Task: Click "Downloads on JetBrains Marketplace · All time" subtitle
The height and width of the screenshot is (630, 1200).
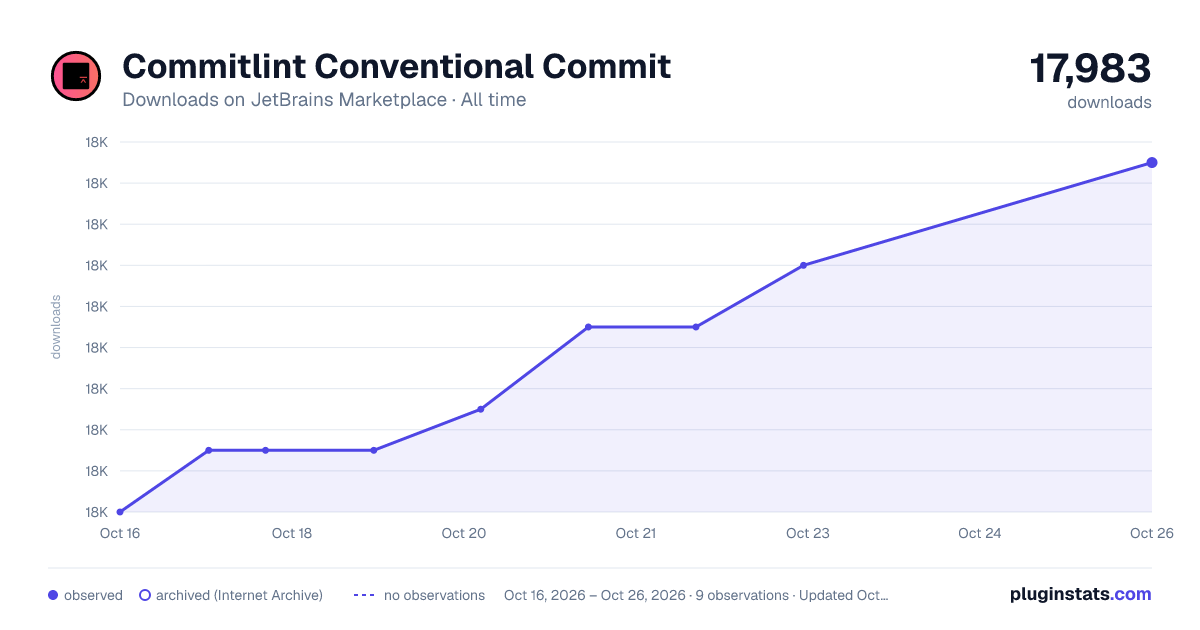Action: pos(324,100)
